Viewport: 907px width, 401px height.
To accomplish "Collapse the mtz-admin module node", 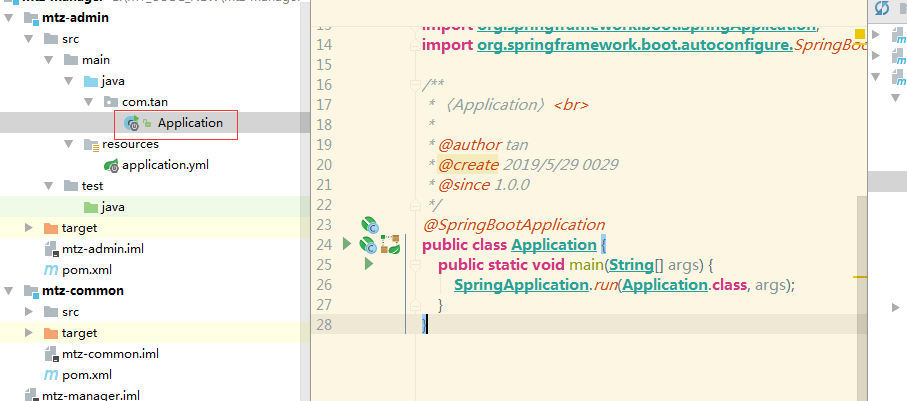I will click(x=8, y=18).
